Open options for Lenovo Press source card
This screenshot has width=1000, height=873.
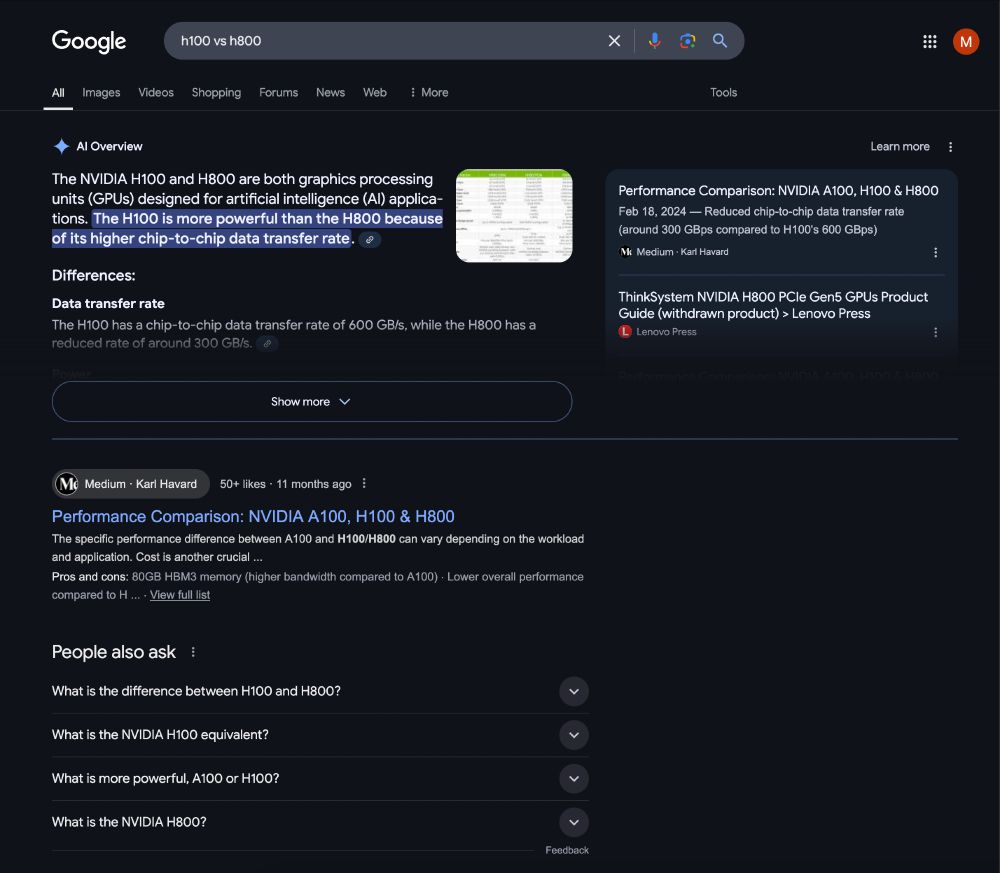[935, 332]
